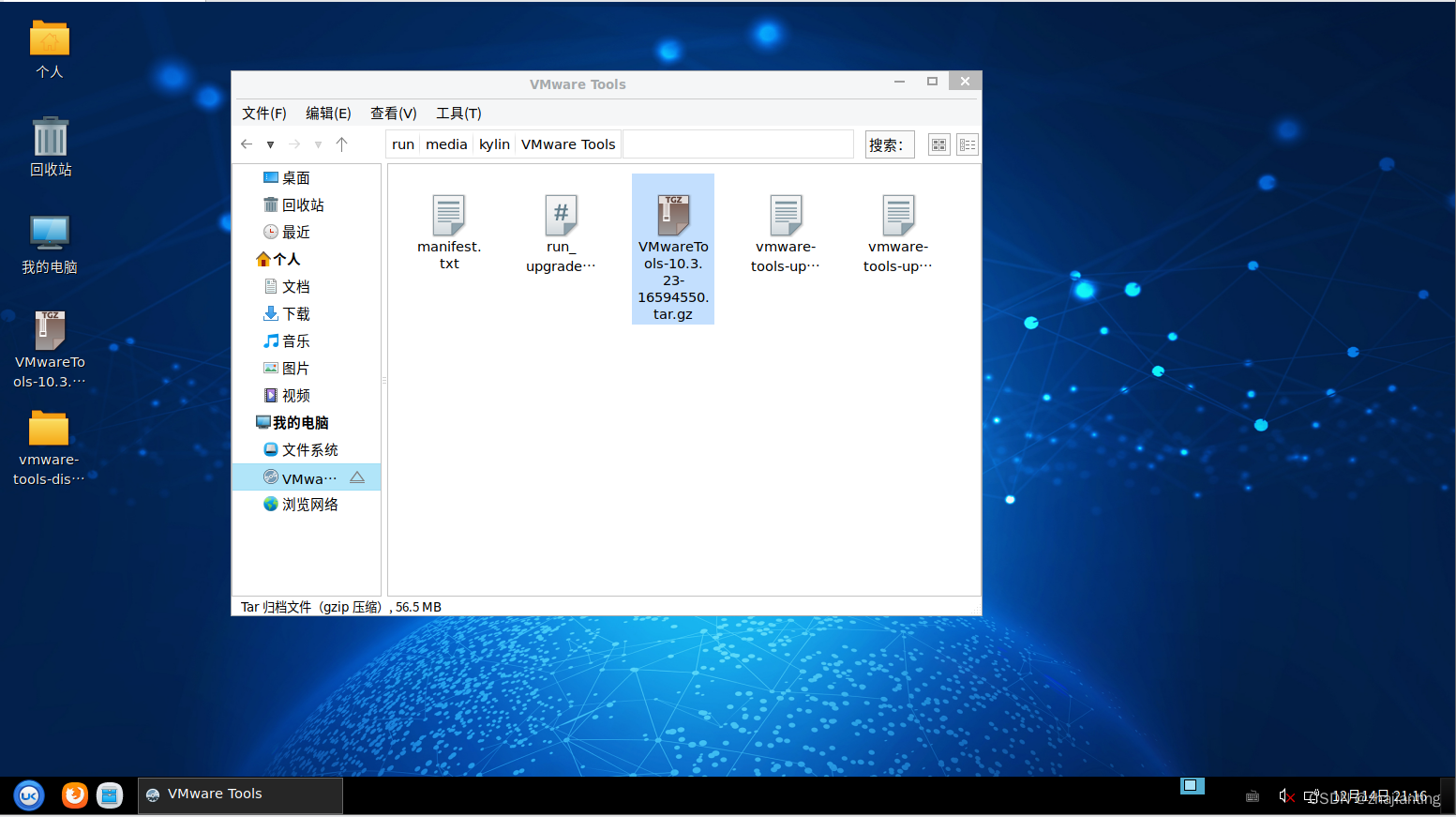The width and height of the screenshot is (1456, 817).
Task: Open the 工具(T) menu
Action: 458,113
